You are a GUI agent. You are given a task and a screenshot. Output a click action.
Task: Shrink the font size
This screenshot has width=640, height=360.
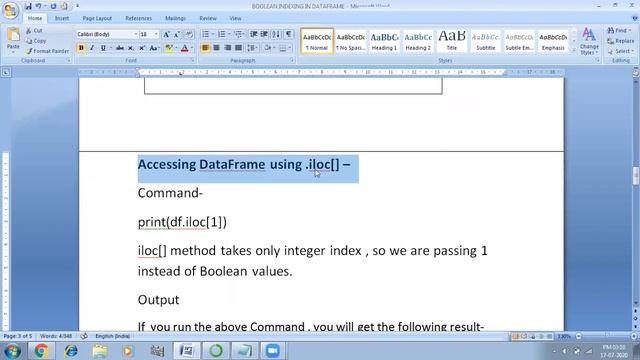coord(177,35)
